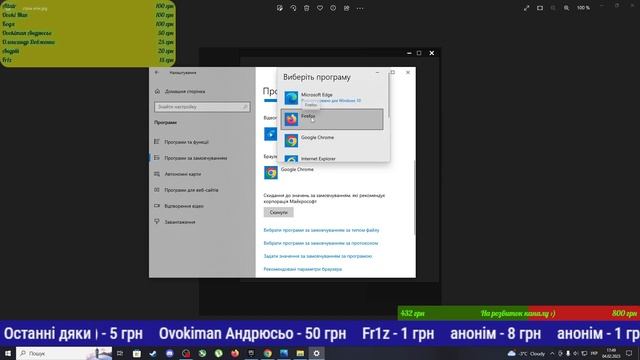Viewport: 640px width, 360px height.
Task: Expand hidden system tray icons chevron
Action: point(552,353)
